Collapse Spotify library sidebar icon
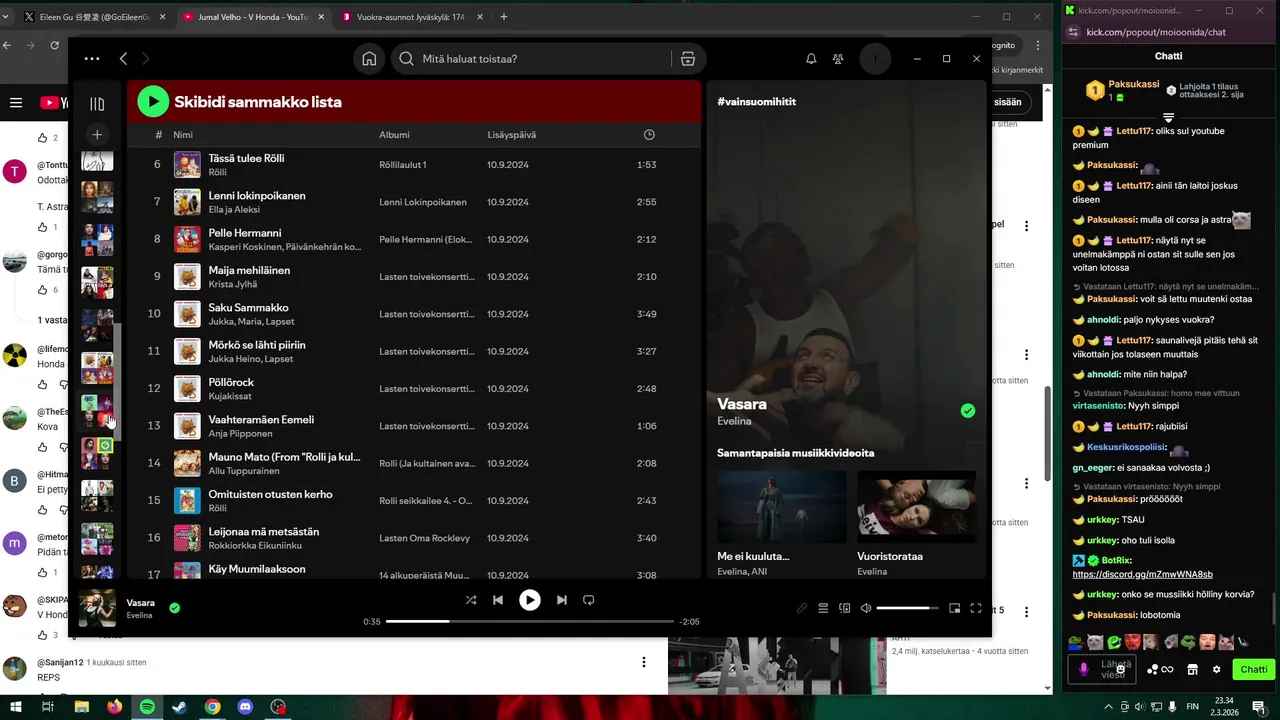1280x720 pixels. [x=97, y=103]
